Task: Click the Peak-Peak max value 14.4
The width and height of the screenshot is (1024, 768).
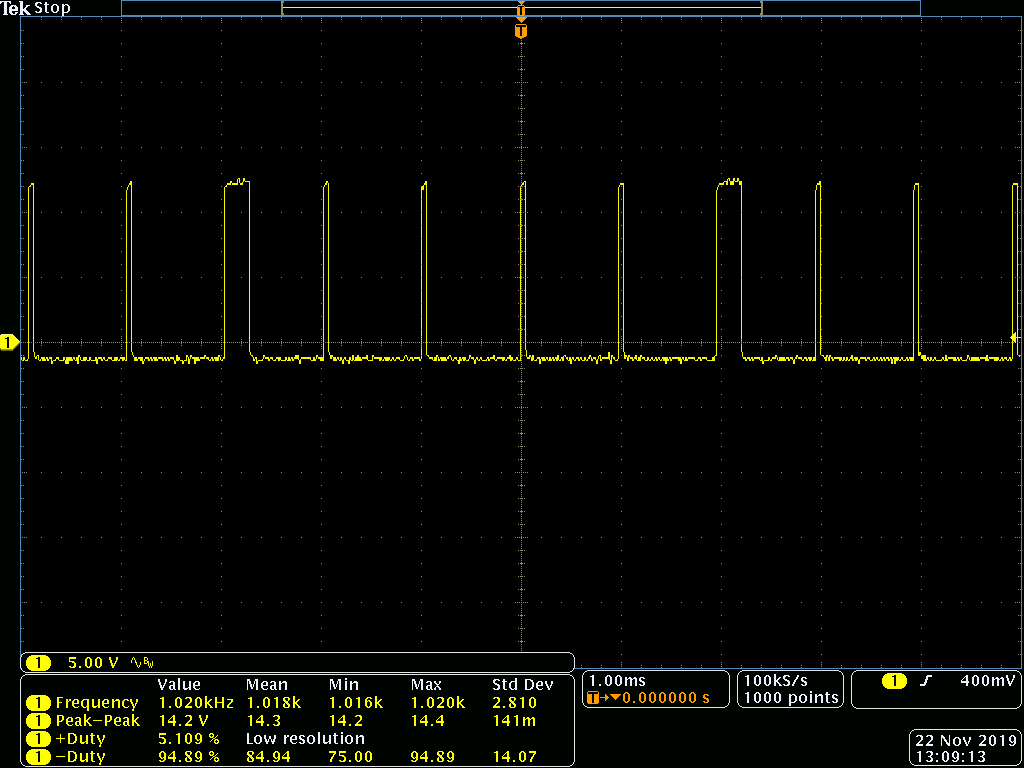Action: 426,721
